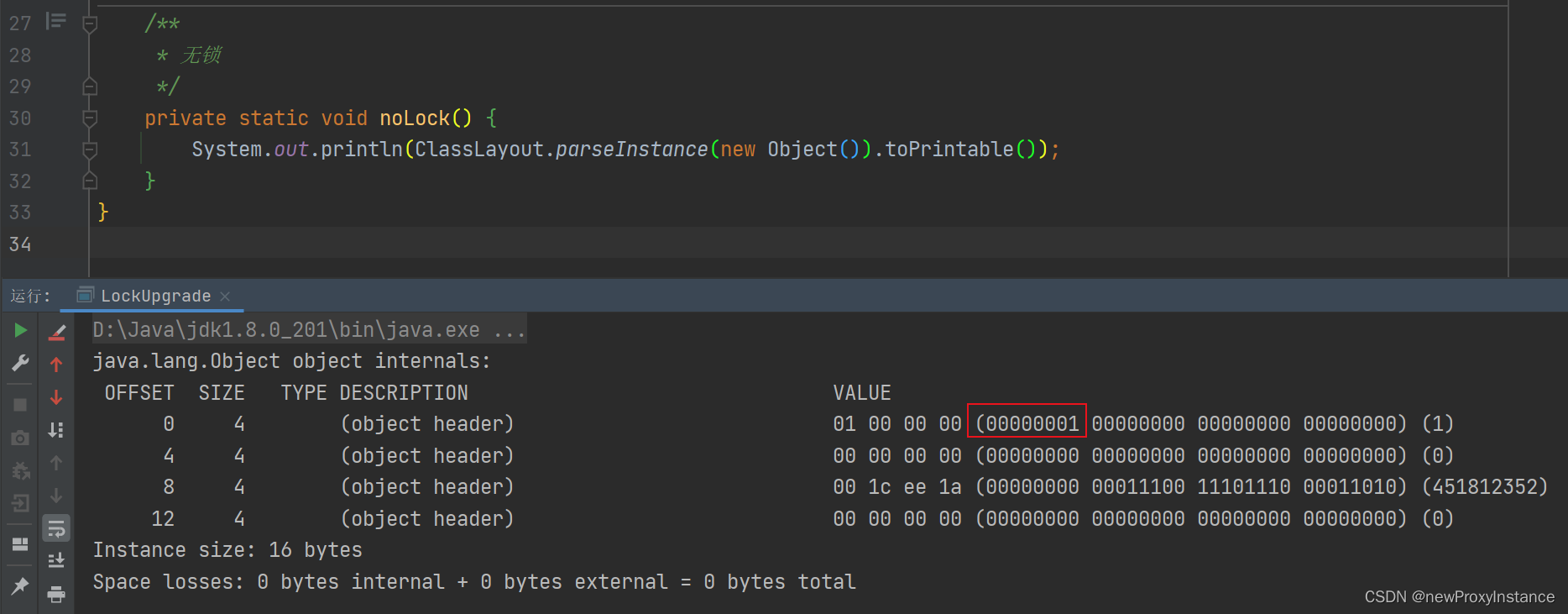Toggle the soft-wrap console button
Viewport: 1568px width, 614px height.
pos(56,528)
